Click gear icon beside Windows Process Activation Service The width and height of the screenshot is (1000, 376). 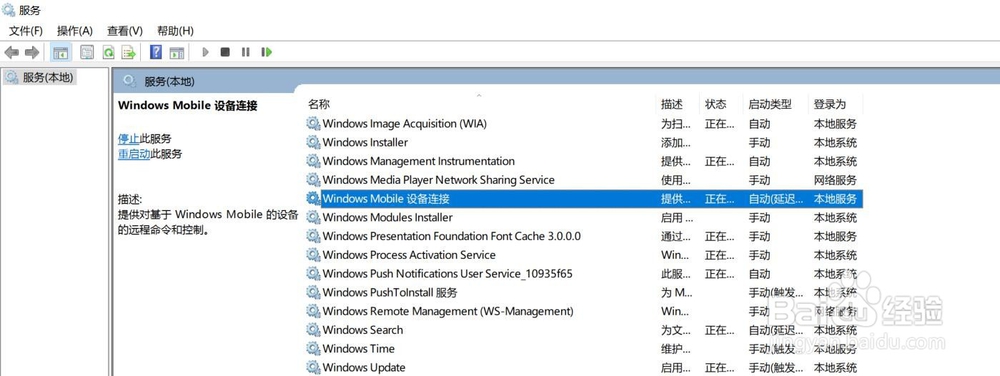click(x=313, y=255)
